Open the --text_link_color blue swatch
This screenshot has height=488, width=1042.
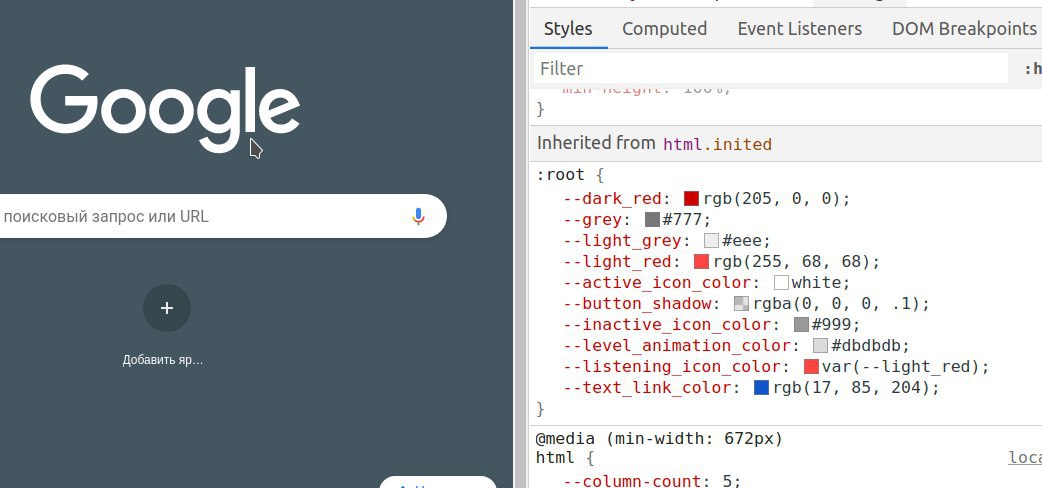click(761, 388)
